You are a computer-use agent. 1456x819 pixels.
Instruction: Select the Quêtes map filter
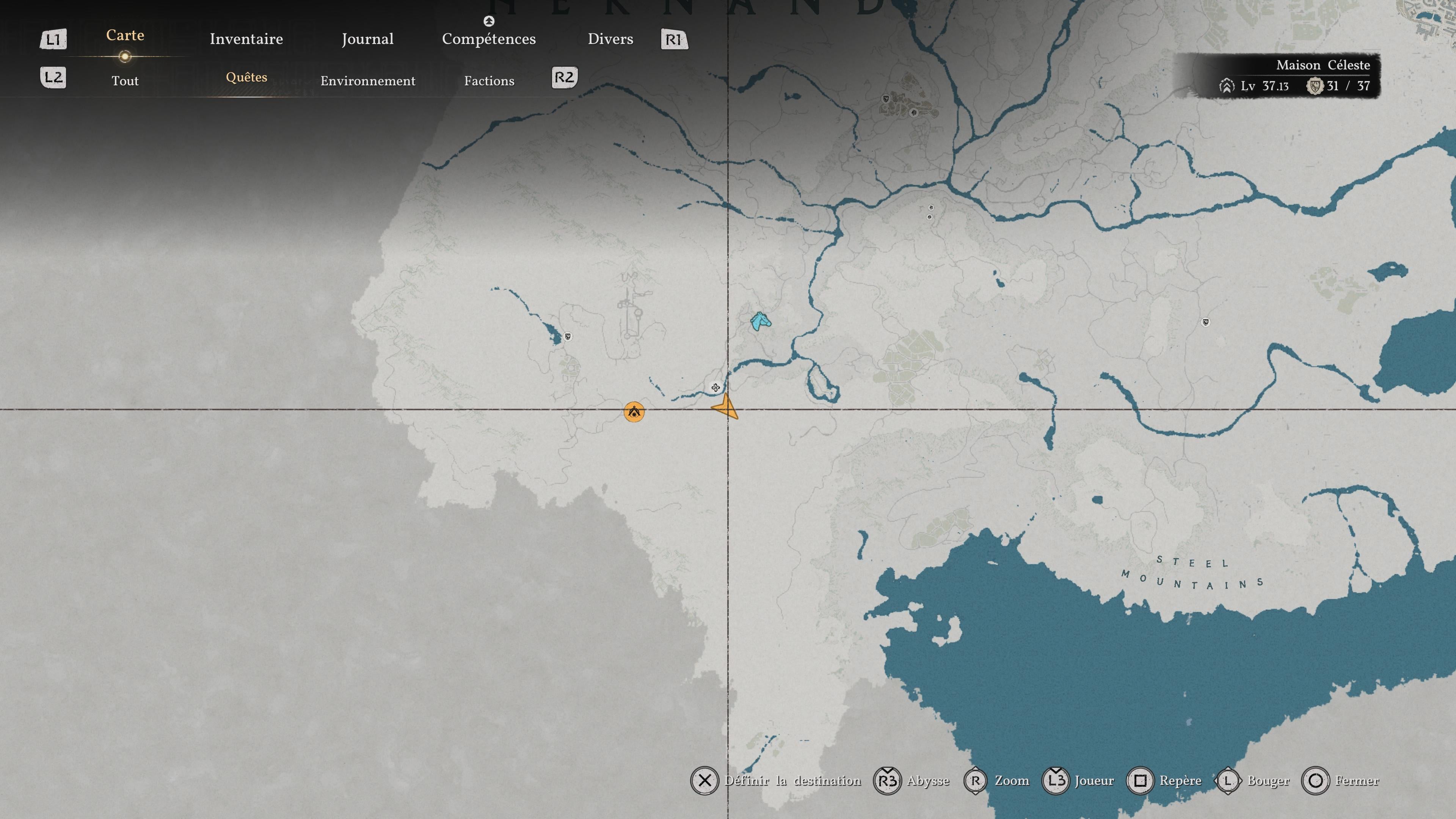tap(246, 77)
